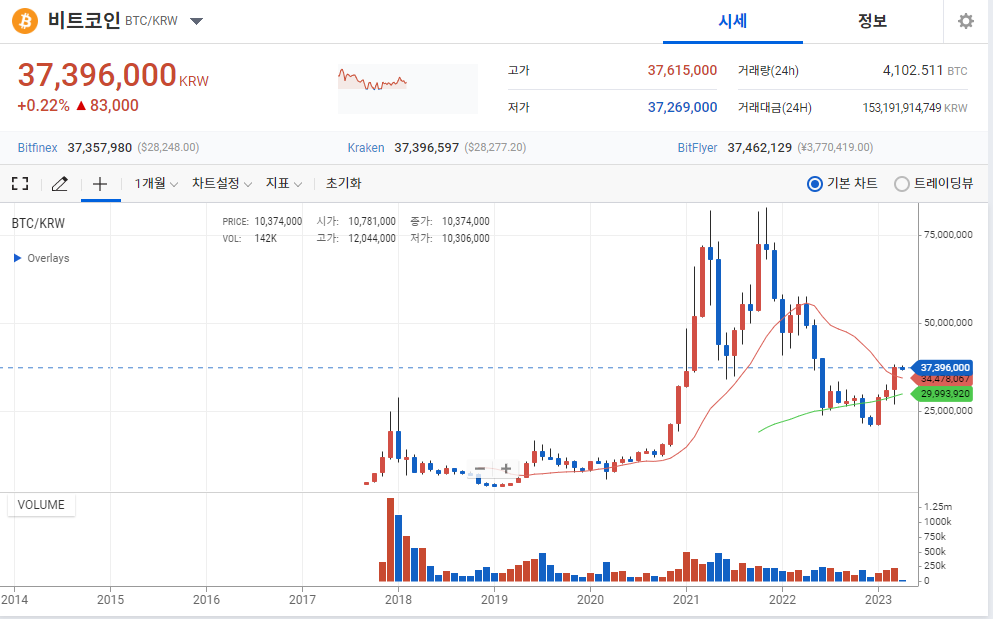Select the 트레이딩뷰 radio option
Viewport: 993px width, 619px height.
click(901, 184)
